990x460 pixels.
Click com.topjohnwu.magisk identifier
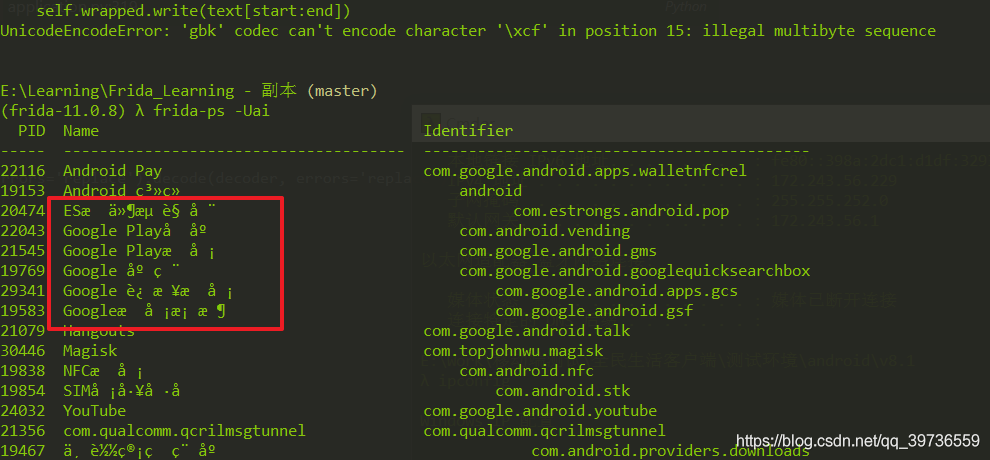click(513, 351)
